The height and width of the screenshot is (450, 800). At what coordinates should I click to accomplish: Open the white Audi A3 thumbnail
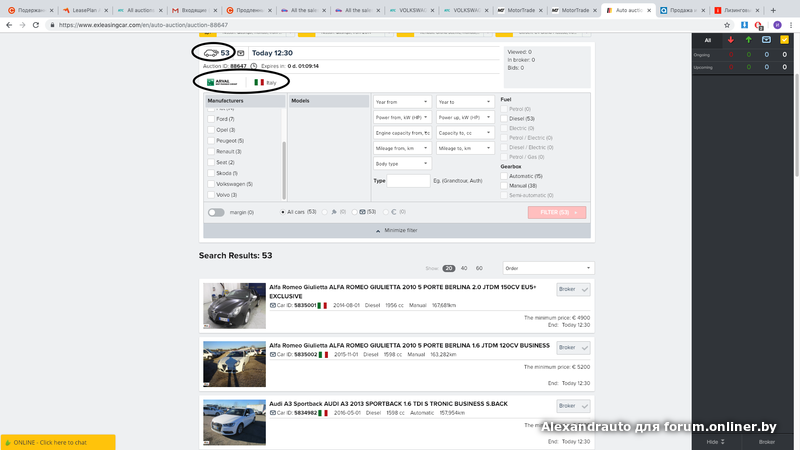pyautogui.click(x=234, y=422)
